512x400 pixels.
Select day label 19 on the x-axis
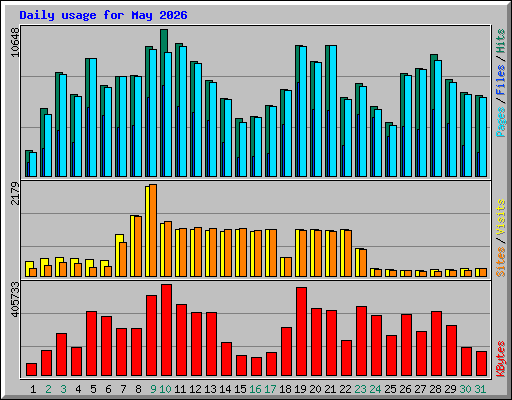coord(300,389)
